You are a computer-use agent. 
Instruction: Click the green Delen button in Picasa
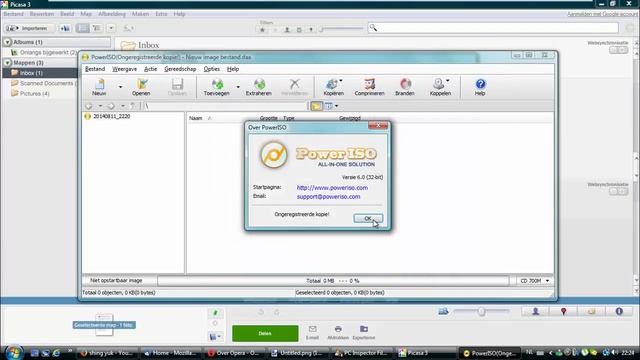tap(265, 333)
